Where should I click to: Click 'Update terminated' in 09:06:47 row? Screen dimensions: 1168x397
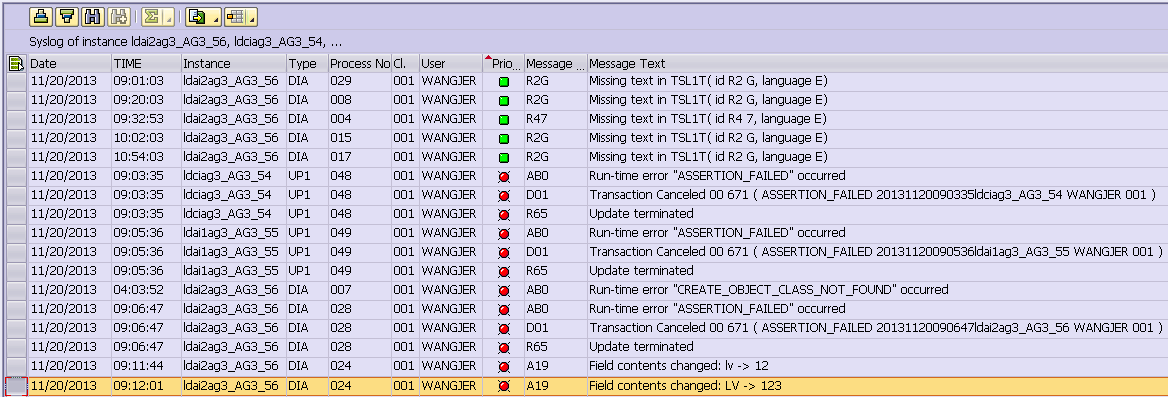(x=641, y=348)
